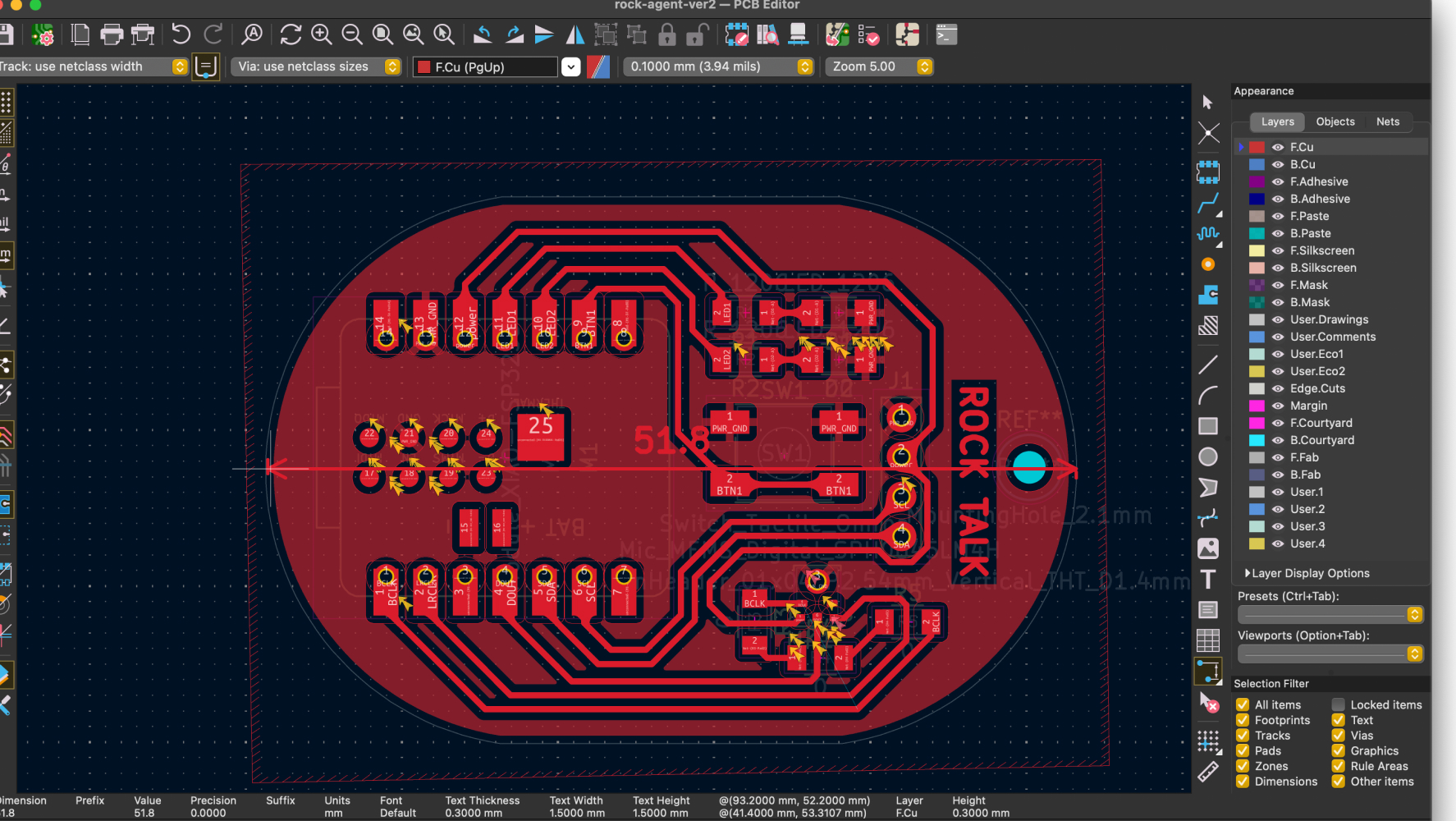The image size is (1456, 821).
Task: Open the Design Rules Checker icon
Action: click(x=868, y=34)
